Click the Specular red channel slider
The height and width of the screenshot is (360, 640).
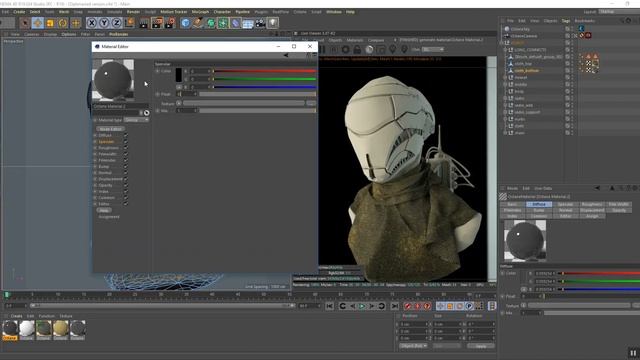264,71
